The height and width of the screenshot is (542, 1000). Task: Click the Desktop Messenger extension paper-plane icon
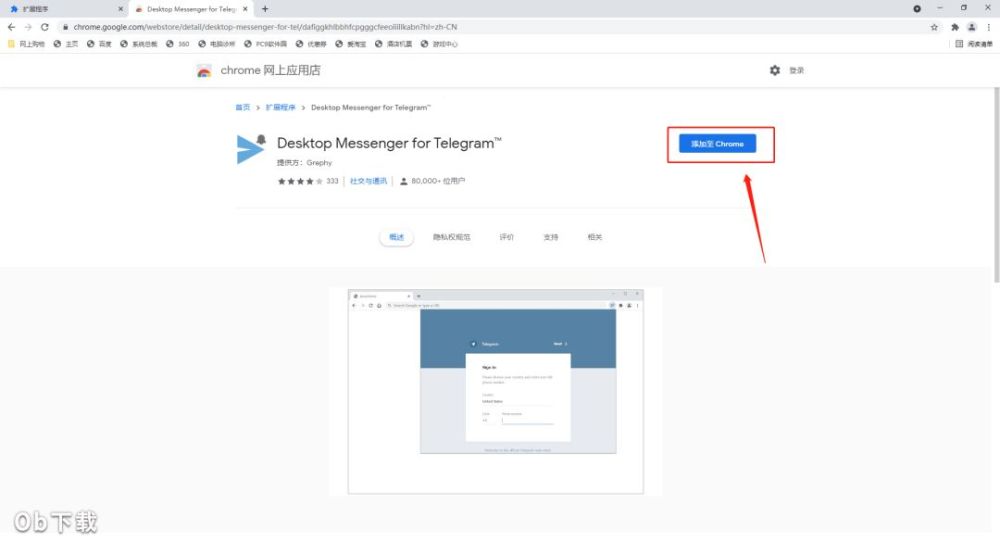pyautogui.click(x=251, y=149)
